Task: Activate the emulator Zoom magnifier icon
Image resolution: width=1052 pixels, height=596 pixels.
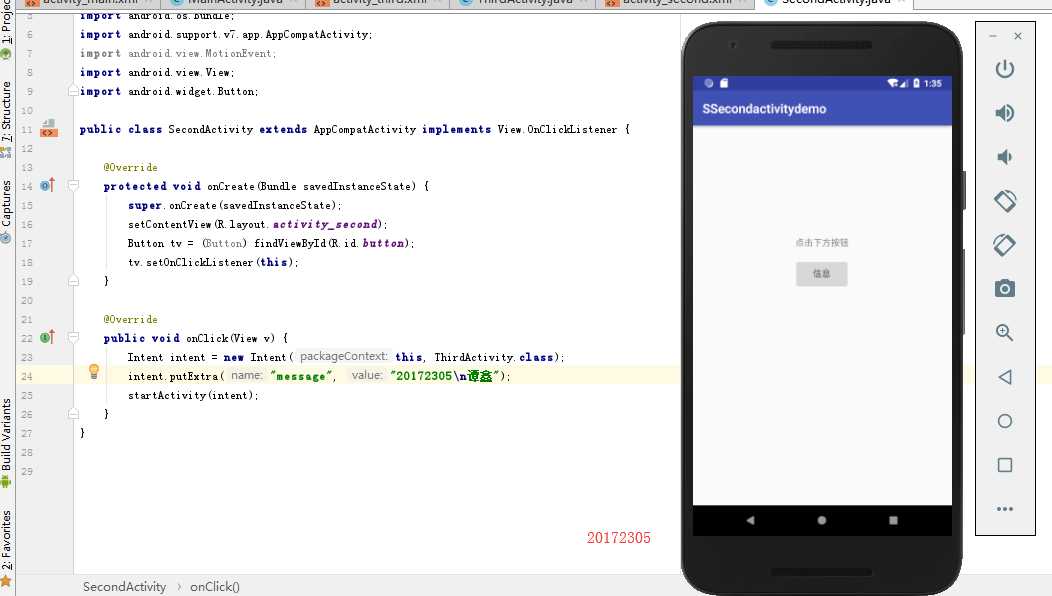Action: point(1004,332)
